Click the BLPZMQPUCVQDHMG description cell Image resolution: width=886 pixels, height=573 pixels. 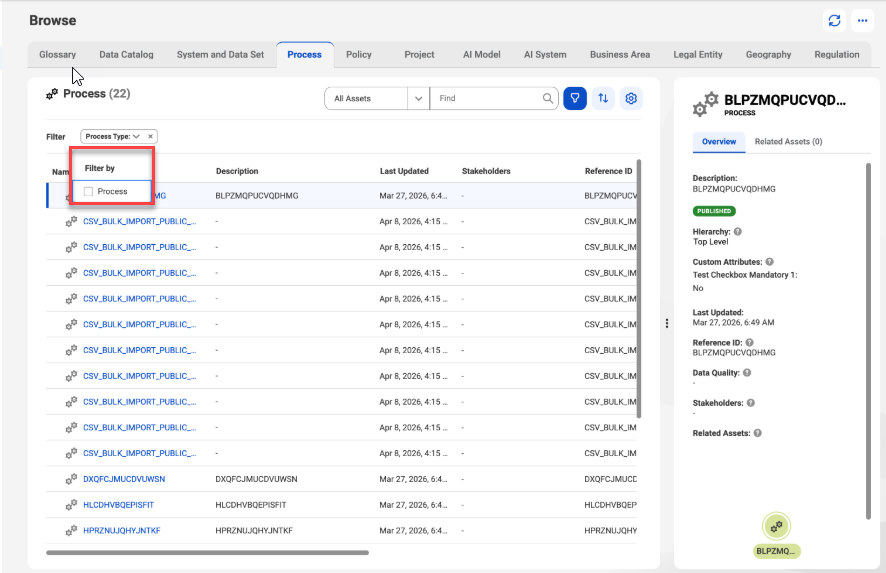[x=257, y=196]
